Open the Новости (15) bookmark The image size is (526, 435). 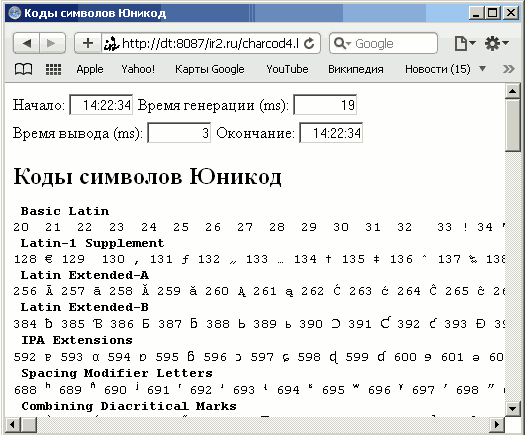tap(437, 69)
